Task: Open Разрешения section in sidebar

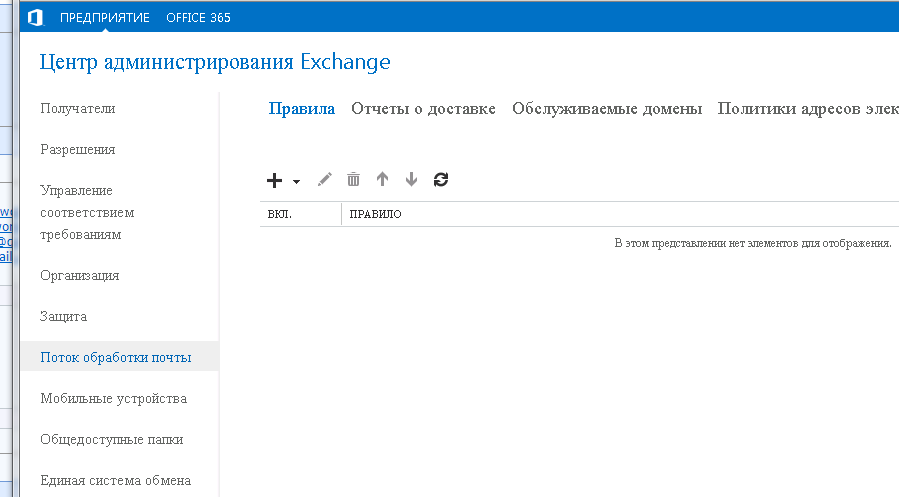Action: click(x=78, y=150)
